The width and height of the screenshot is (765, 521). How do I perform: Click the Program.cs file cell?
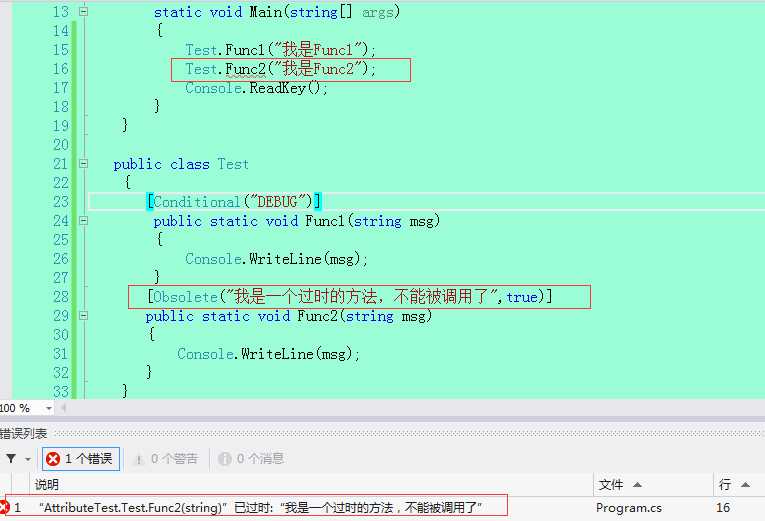(628, 508)
